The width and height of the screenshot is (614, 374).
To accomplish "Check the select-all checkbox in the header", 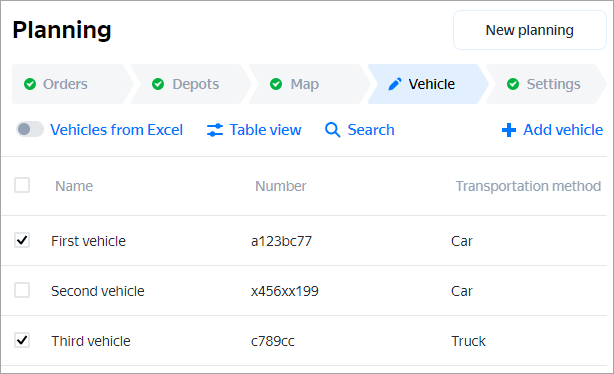I will (22, 185).
